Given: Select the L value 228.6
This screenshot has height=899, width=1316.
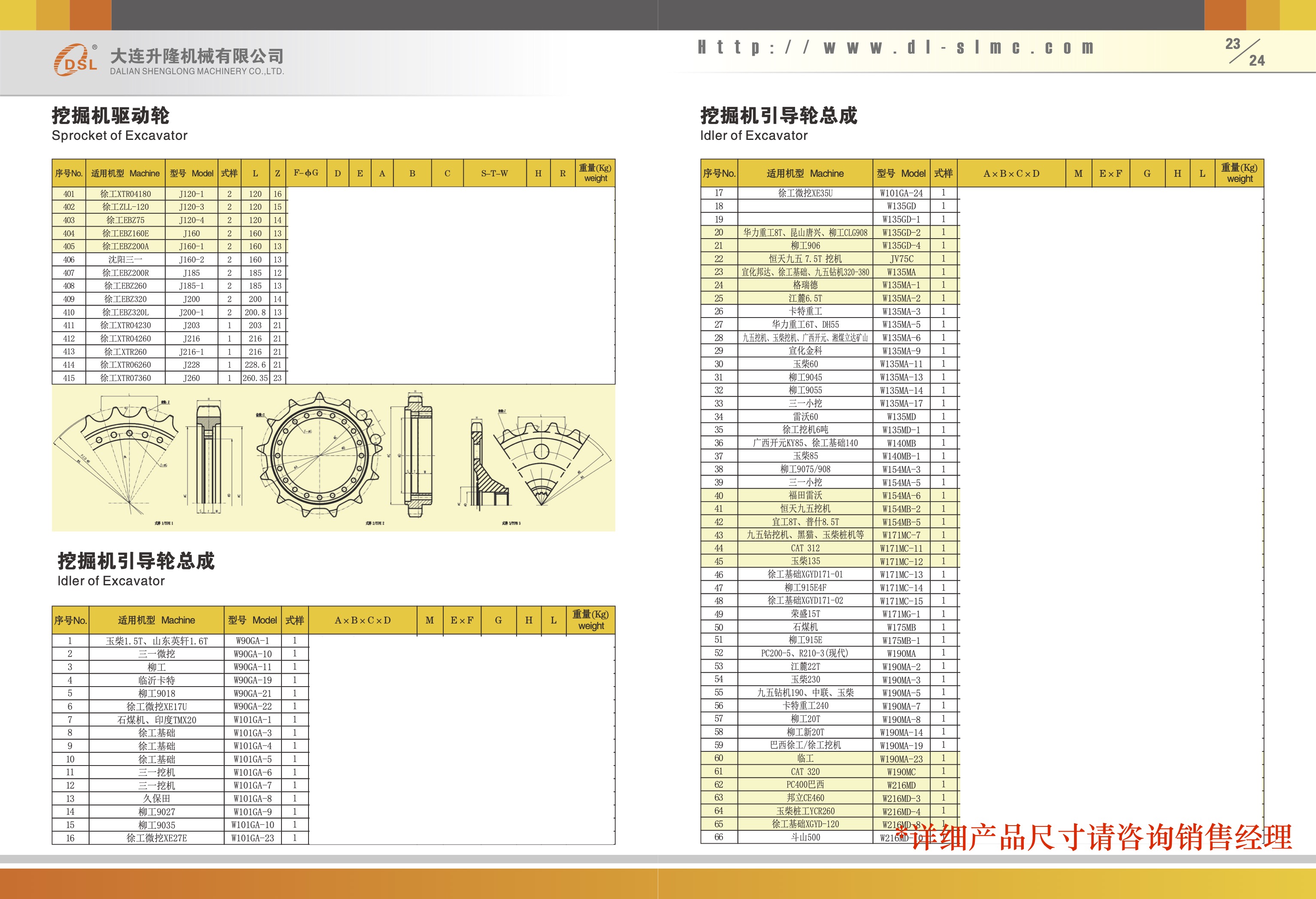Looking at the screenshot, I should point(255,365).
